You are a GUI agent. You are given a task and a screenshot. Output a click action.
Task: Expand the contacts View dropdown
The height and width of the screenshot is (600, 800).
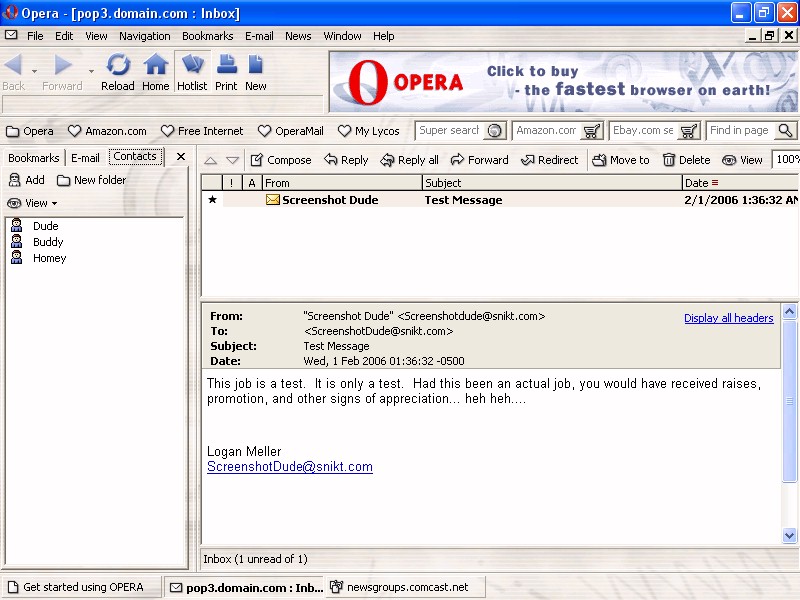(x=32, y=203)
